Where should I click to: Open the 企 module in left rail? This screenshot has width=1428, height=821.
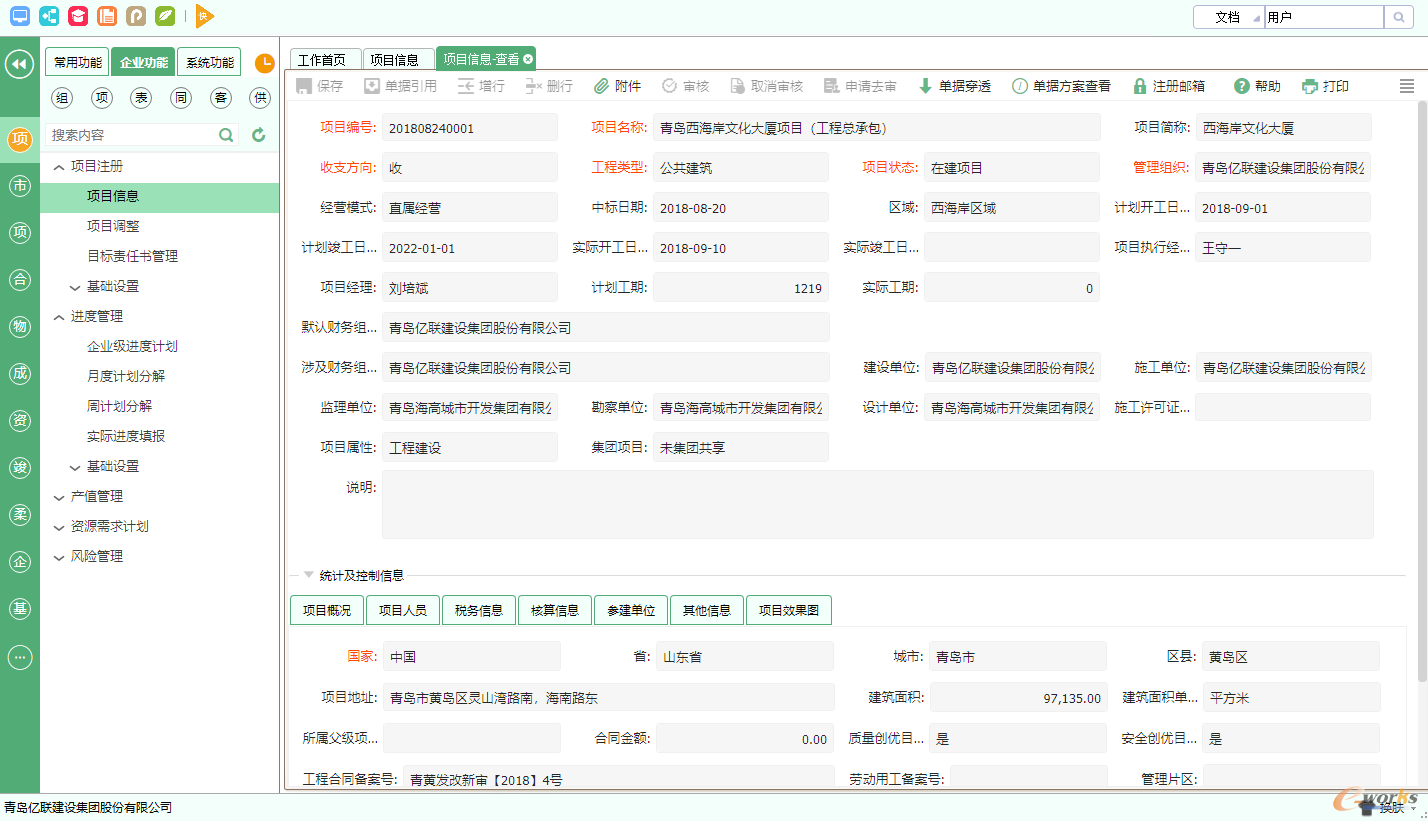click(x=19, y=562)
